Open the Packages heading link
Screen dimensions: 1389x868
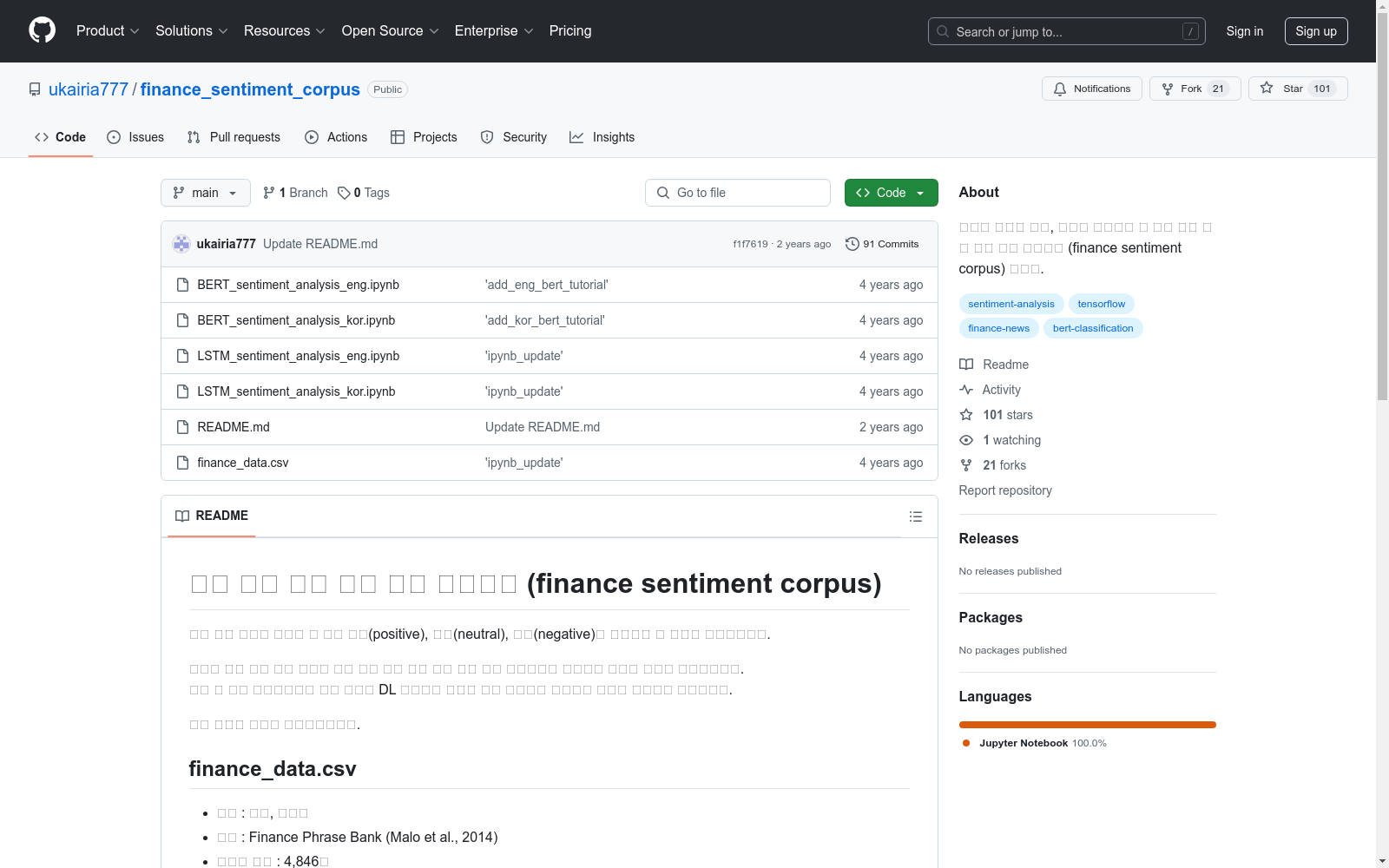click(991, 617)
